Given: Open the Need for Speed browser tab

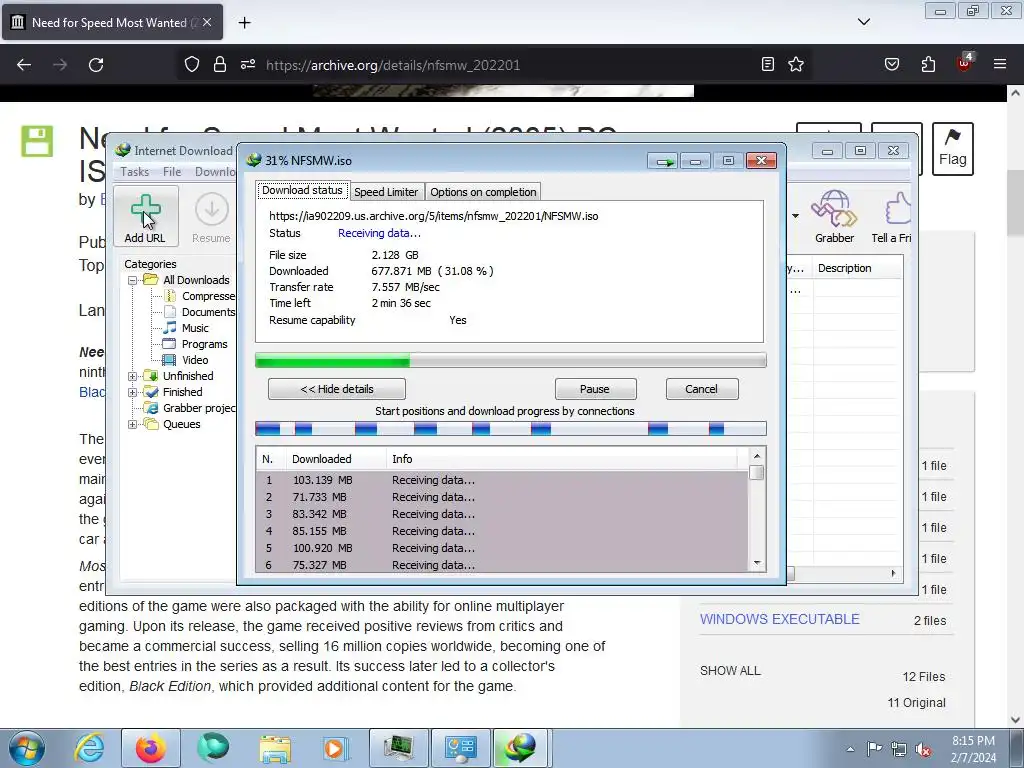Looking at the screenshot, I should click(x=112, y=22).
